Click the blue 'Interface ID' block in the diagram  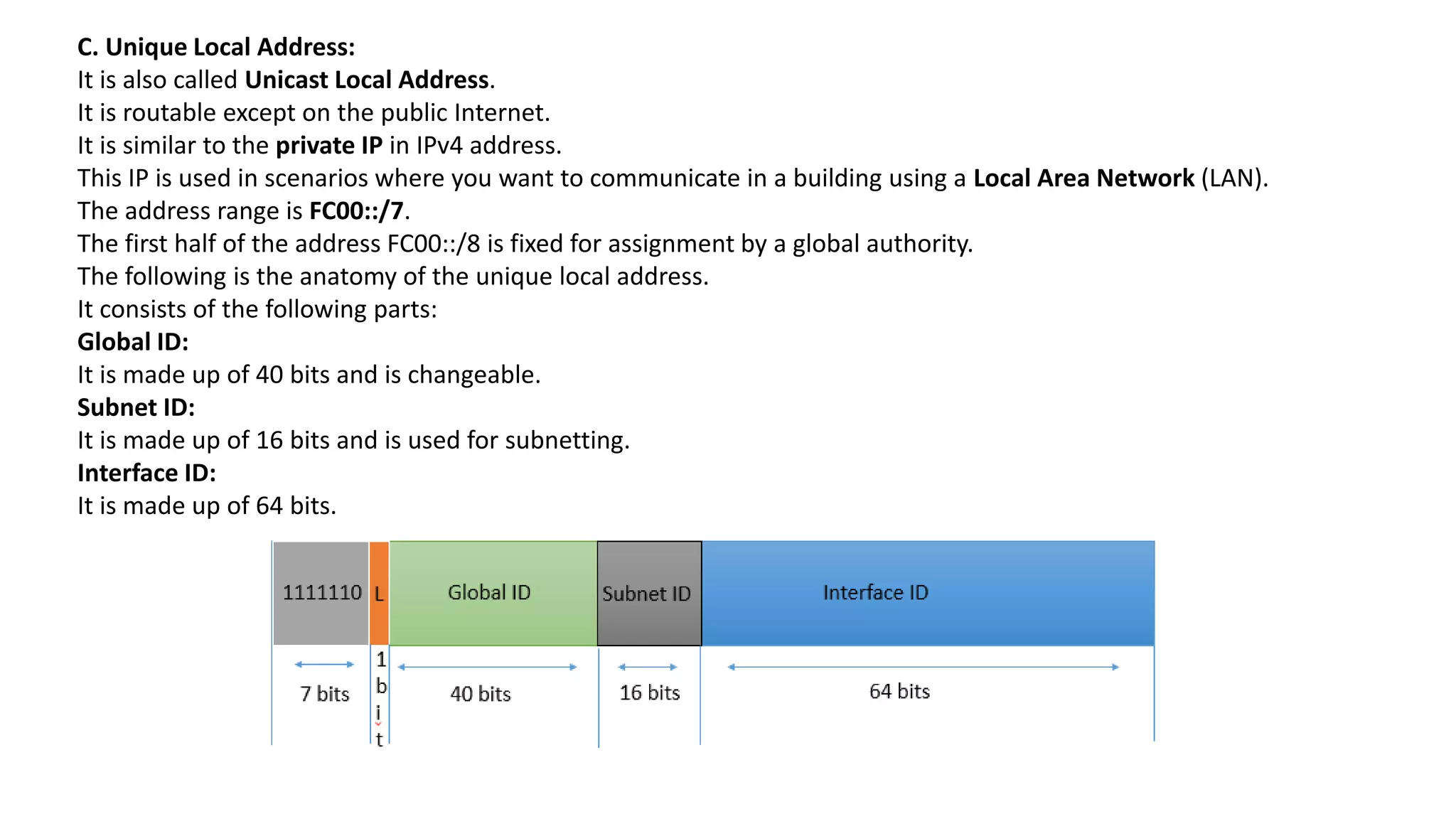click(928, 593)
